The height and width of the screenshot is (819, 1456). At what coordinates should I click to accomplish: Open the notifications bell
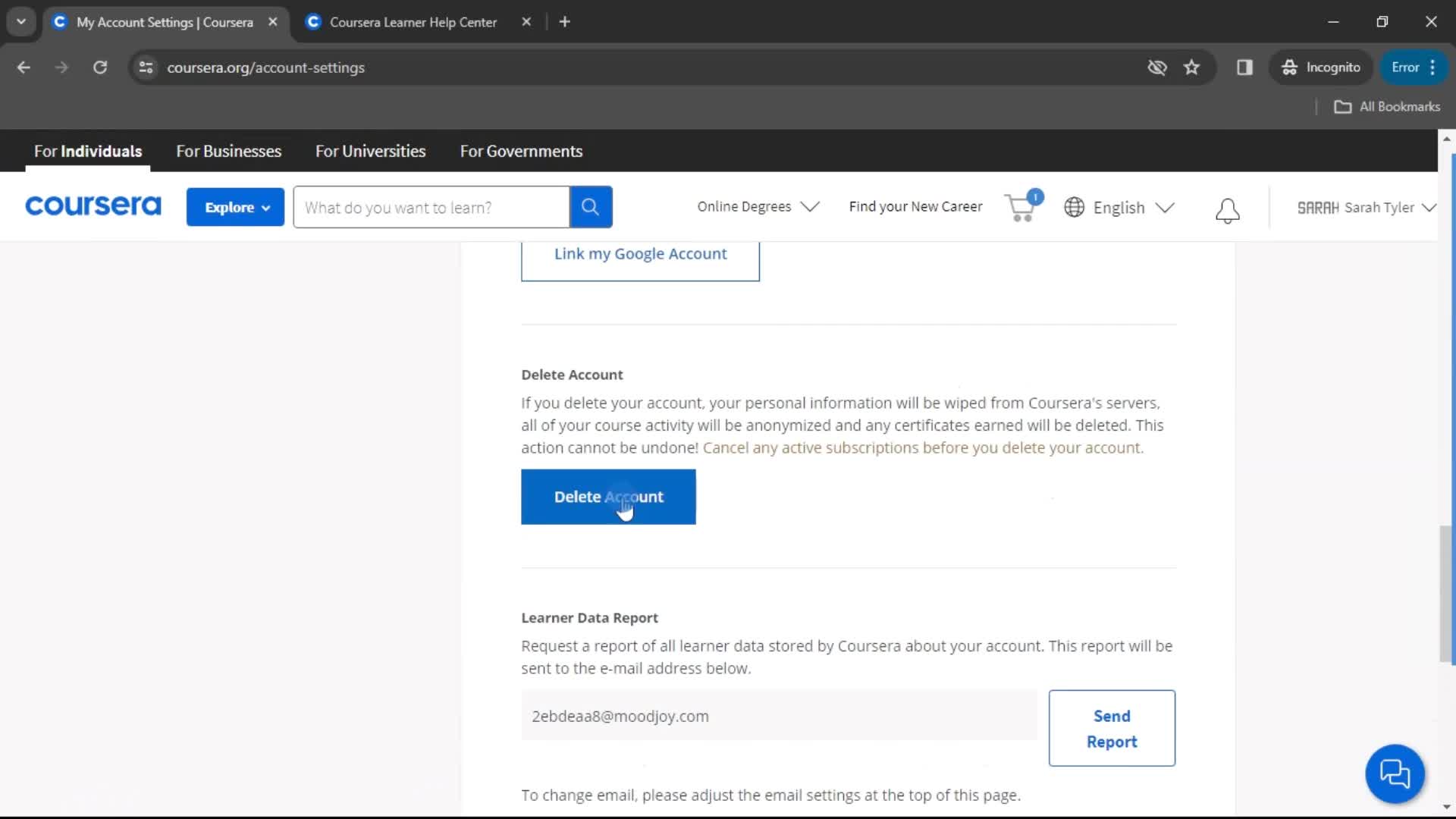pyautogui.click(x=1227, y=210)
